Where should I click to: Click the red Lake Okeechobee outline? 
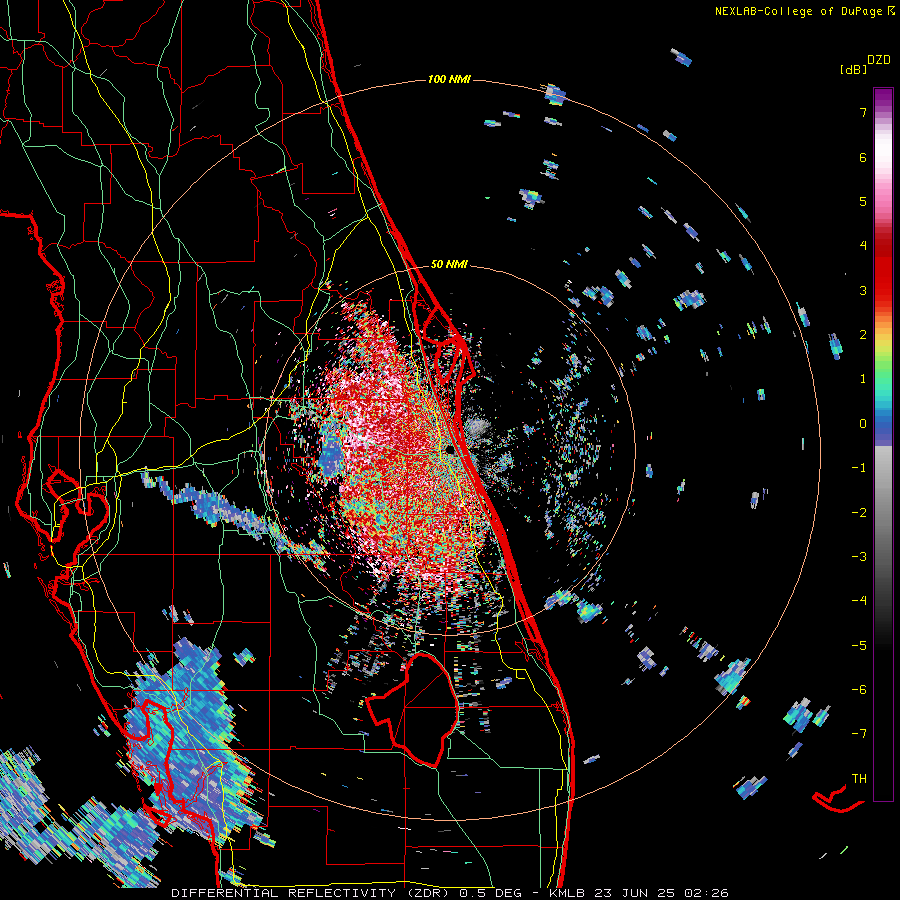pos(414,709)
